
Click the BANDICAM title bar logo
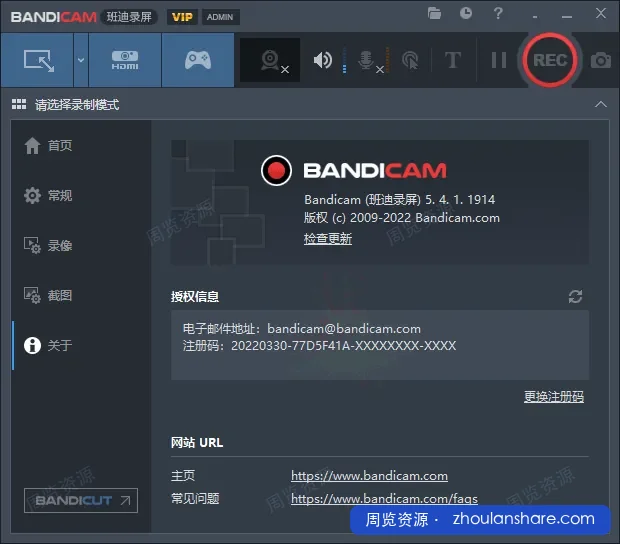coord(54,17)
